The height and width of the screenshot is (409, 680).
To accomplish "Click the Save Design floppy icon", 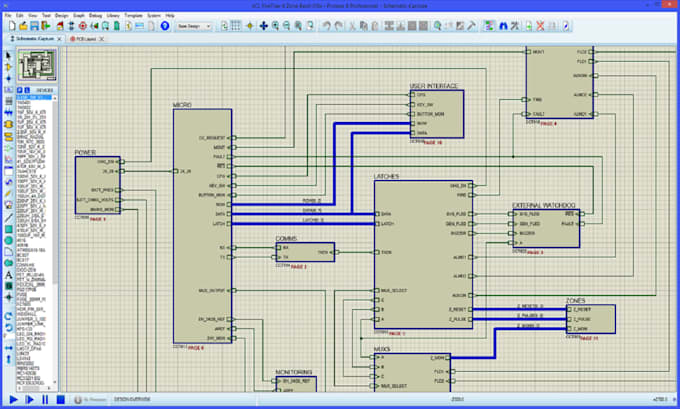I will (x=35, y=26).
